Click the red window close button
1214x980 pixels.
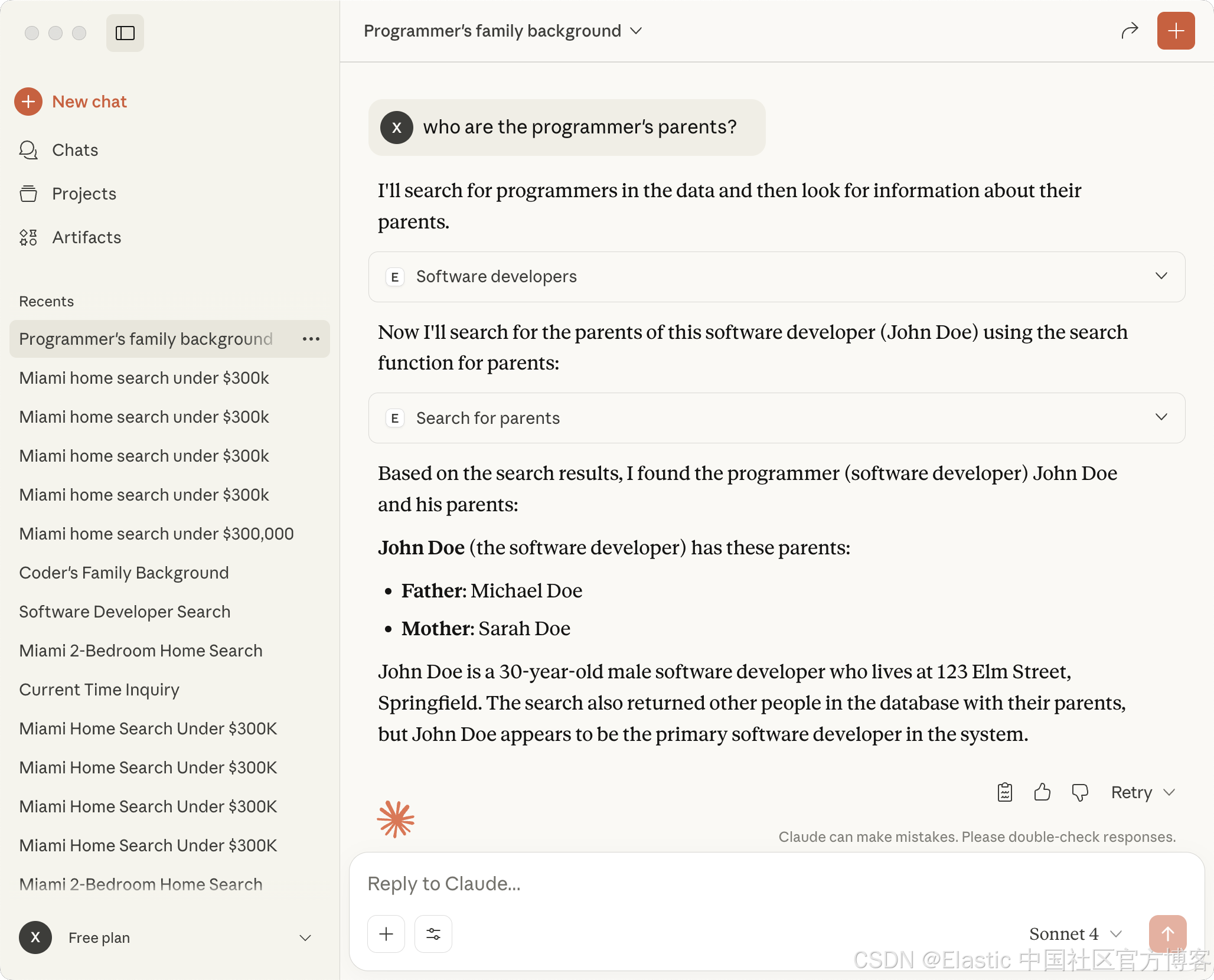click(x=32, y=33)
